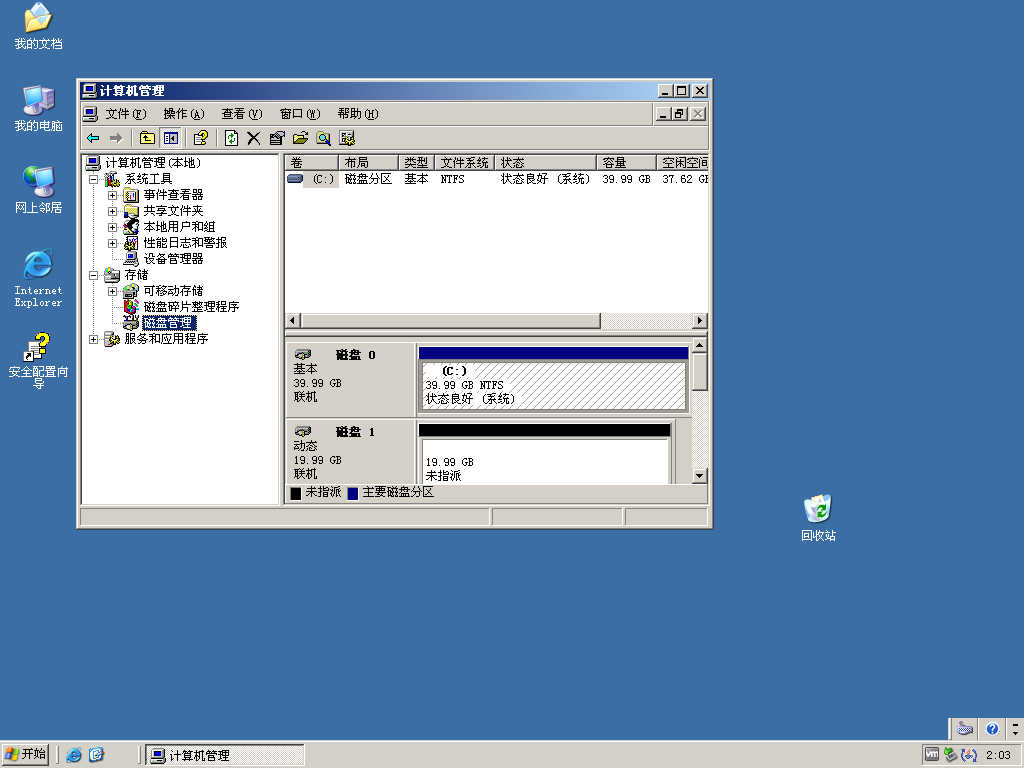Open 安全配置向导 desktop icon

tap(39, 361)
